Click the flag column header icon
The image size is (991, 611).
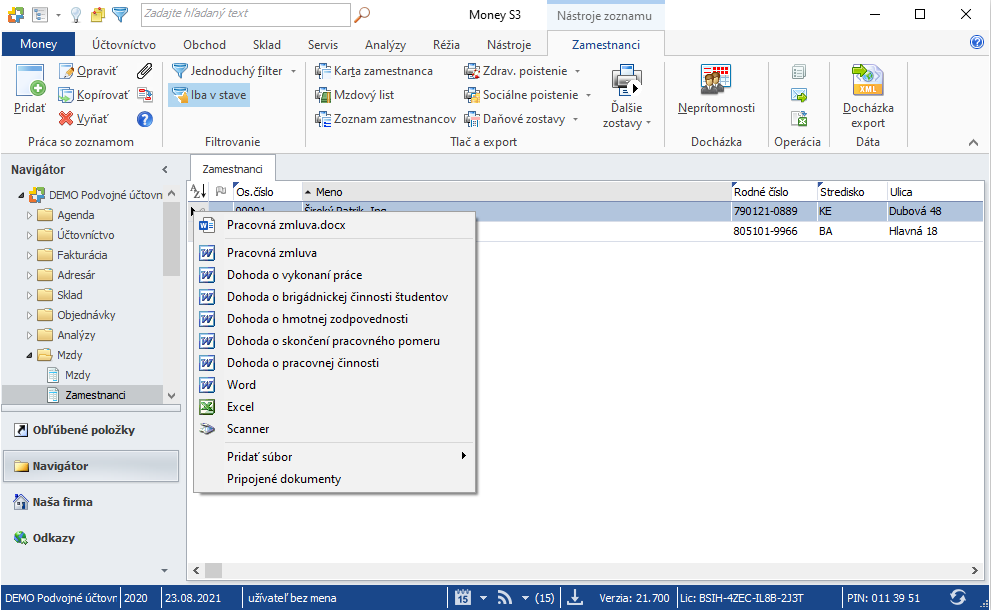(221, 191)
